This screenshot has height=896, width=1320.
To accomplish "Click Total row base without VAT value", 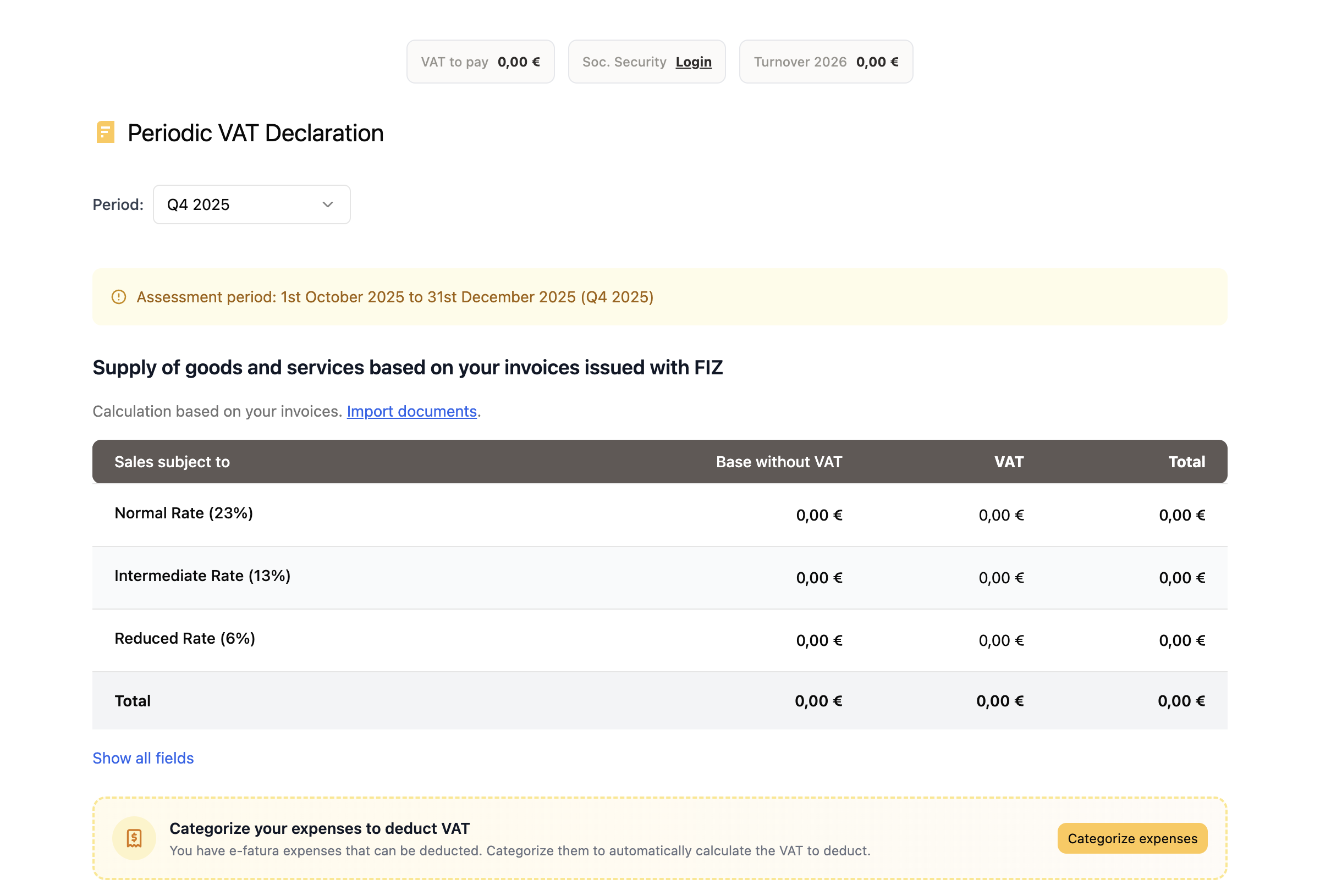I will pos(818,701).
